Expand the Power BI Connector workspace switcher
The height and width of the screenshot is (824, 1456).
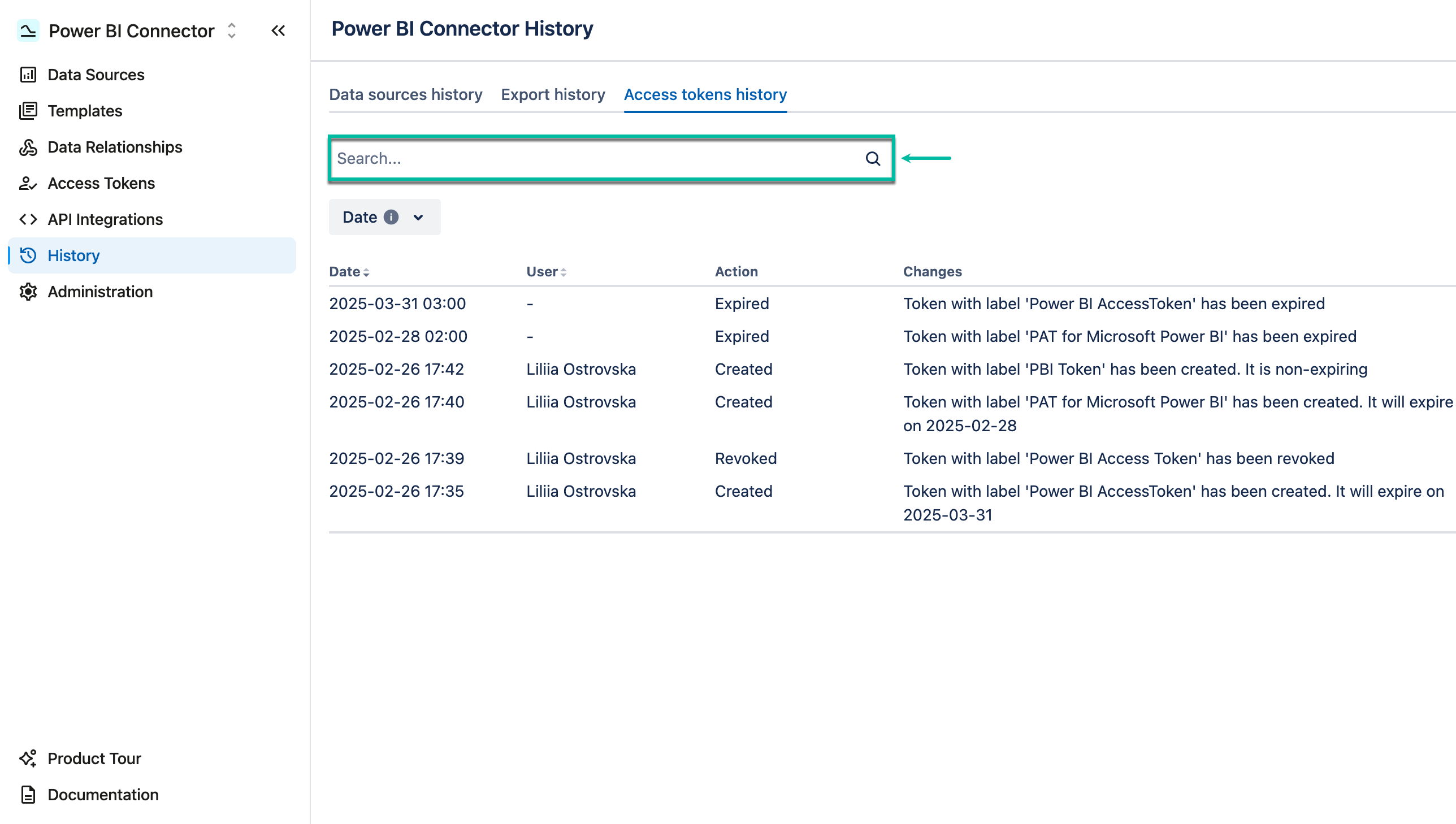(x=231, y=31)
